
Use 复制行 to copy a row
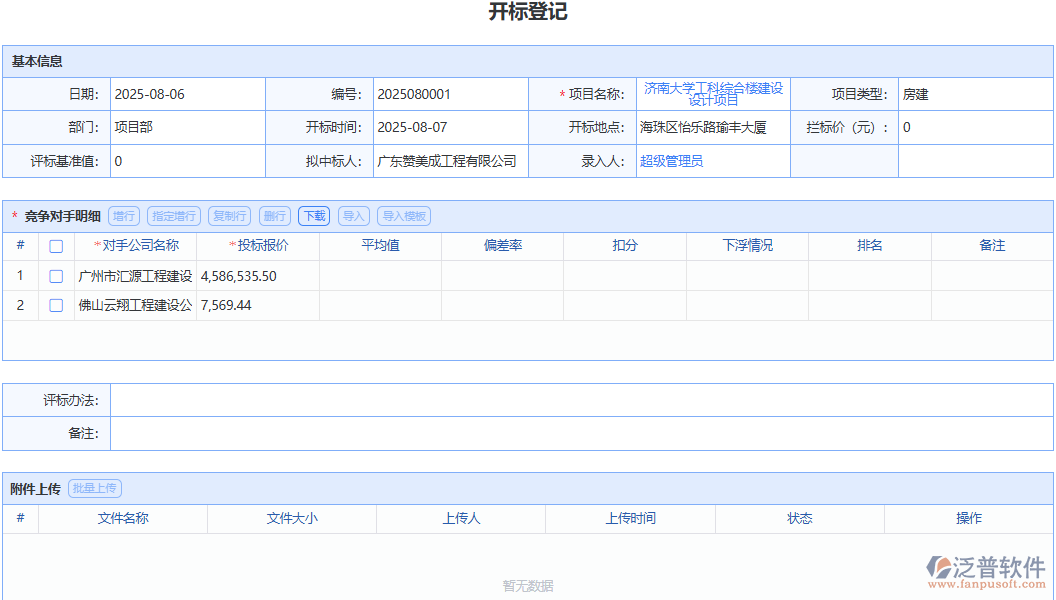230,215
